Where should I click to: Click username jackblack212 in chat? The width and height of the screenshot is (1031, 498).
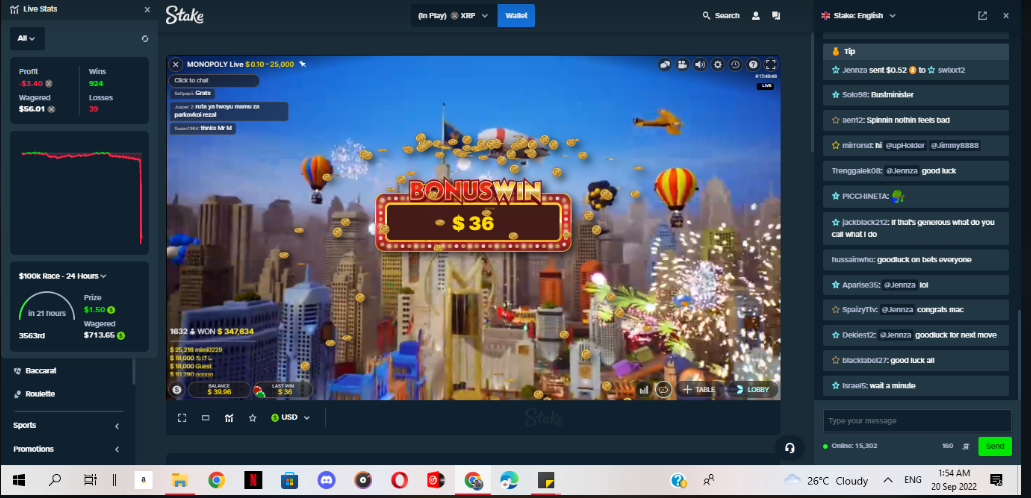865,222
